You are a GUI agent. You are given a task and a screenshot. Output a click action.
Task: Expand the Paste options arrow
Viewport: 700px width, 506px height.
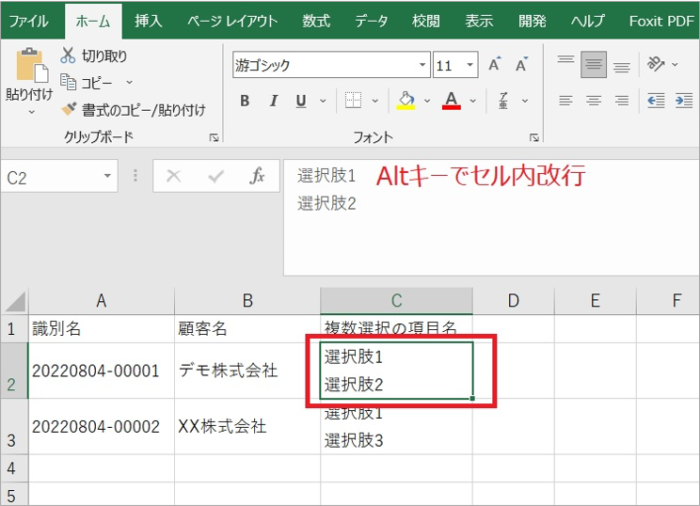(x=31, y=112)
